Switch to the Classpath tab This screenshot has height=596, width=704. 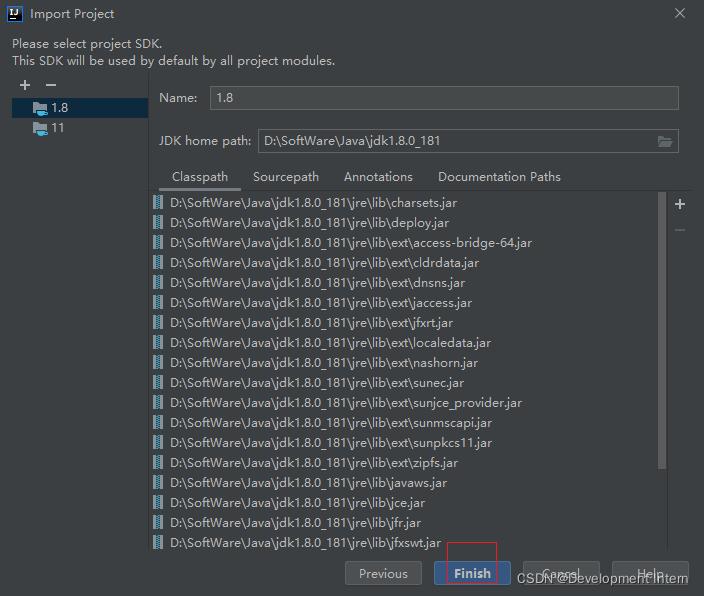[200, 177]
